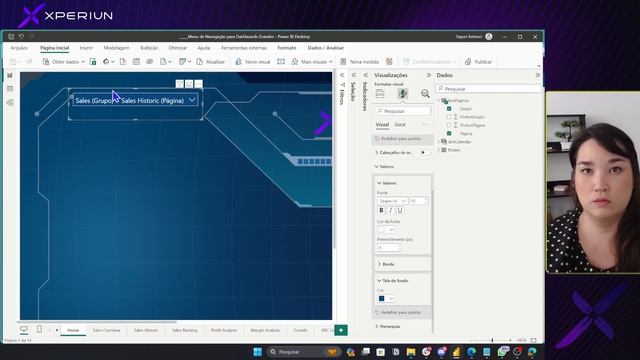Add a new page with plus button
The width and height of the screenshot is (640, 360).
pos(341,330)
